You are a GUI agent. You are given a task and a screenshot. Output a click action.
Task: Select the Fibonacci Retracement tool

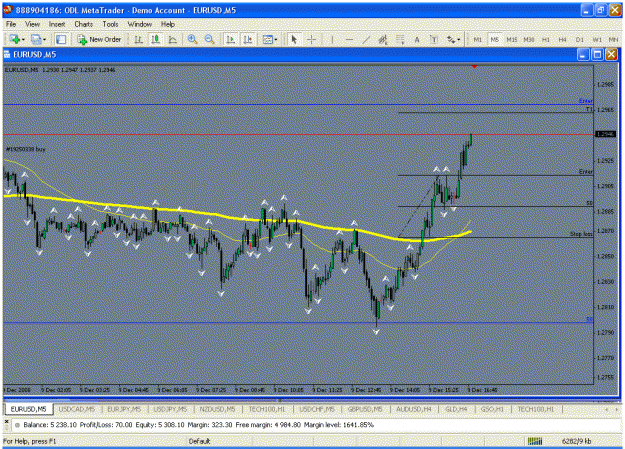[400, 39]
